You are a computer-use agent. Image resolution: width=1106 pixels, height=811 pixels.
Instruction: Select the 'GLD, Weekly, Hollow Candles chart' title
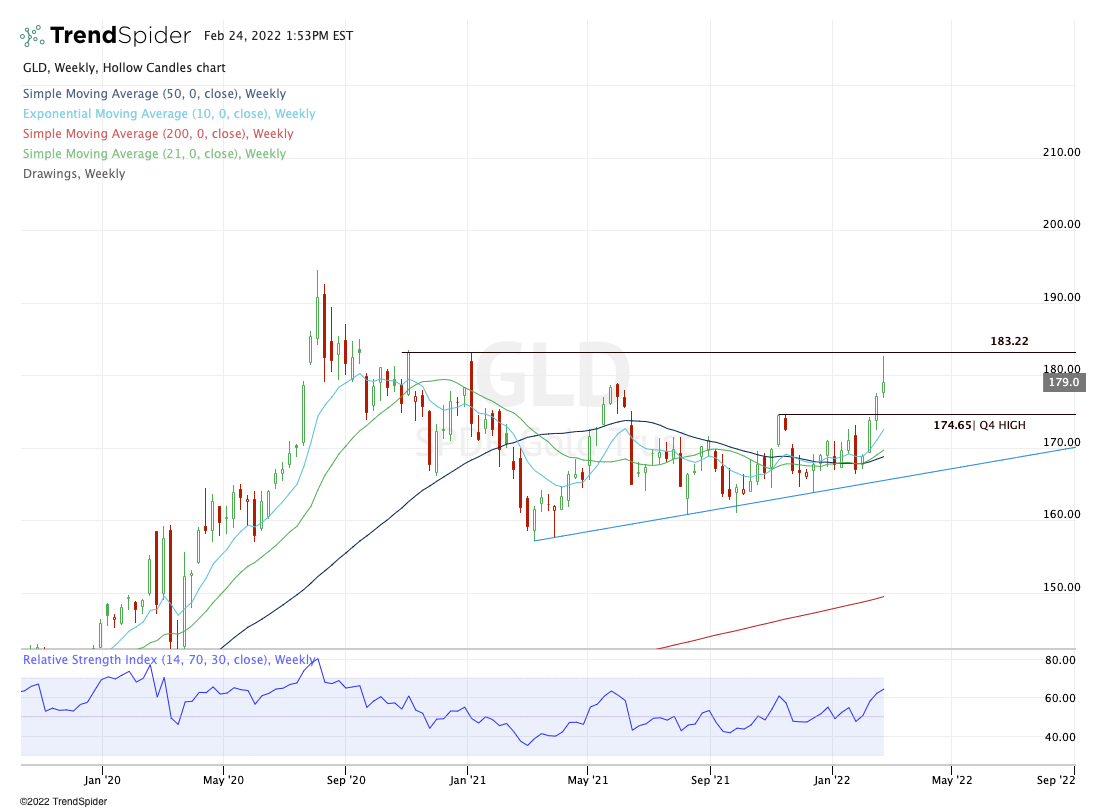point(124,68)
